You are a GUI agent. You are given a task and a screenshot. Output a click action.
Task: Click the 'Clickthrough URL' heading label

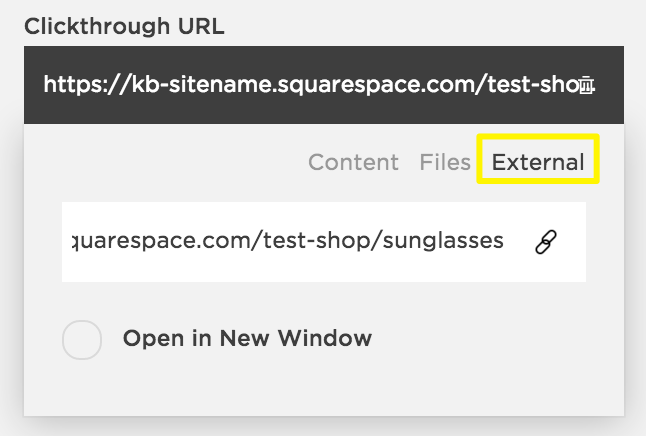coord(124,26)
